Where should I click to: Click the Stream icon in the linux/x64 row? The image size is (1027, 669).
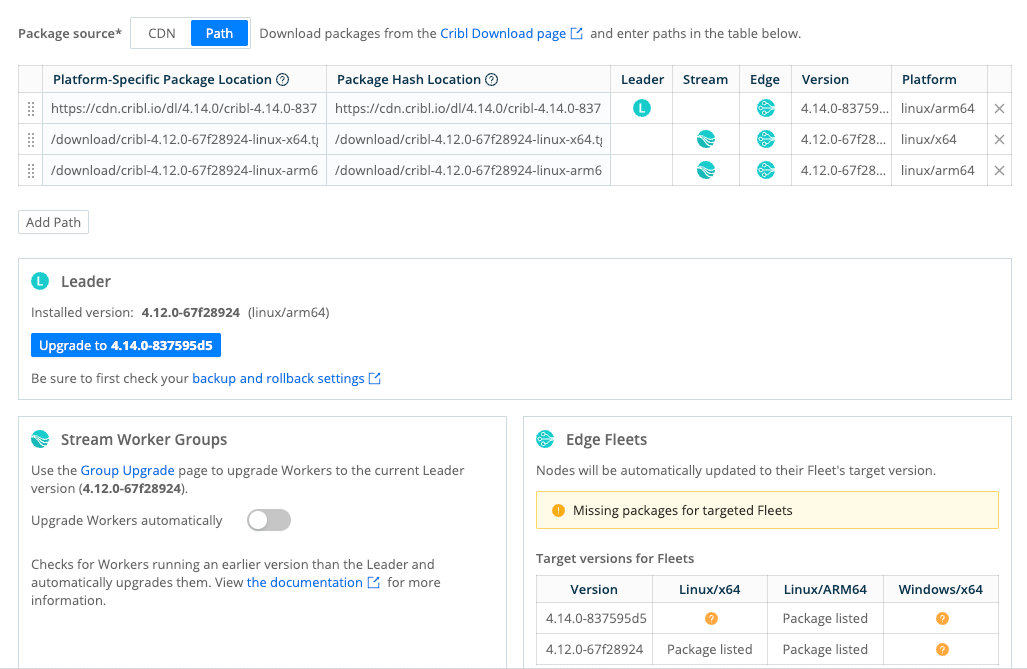pos(706,140)
